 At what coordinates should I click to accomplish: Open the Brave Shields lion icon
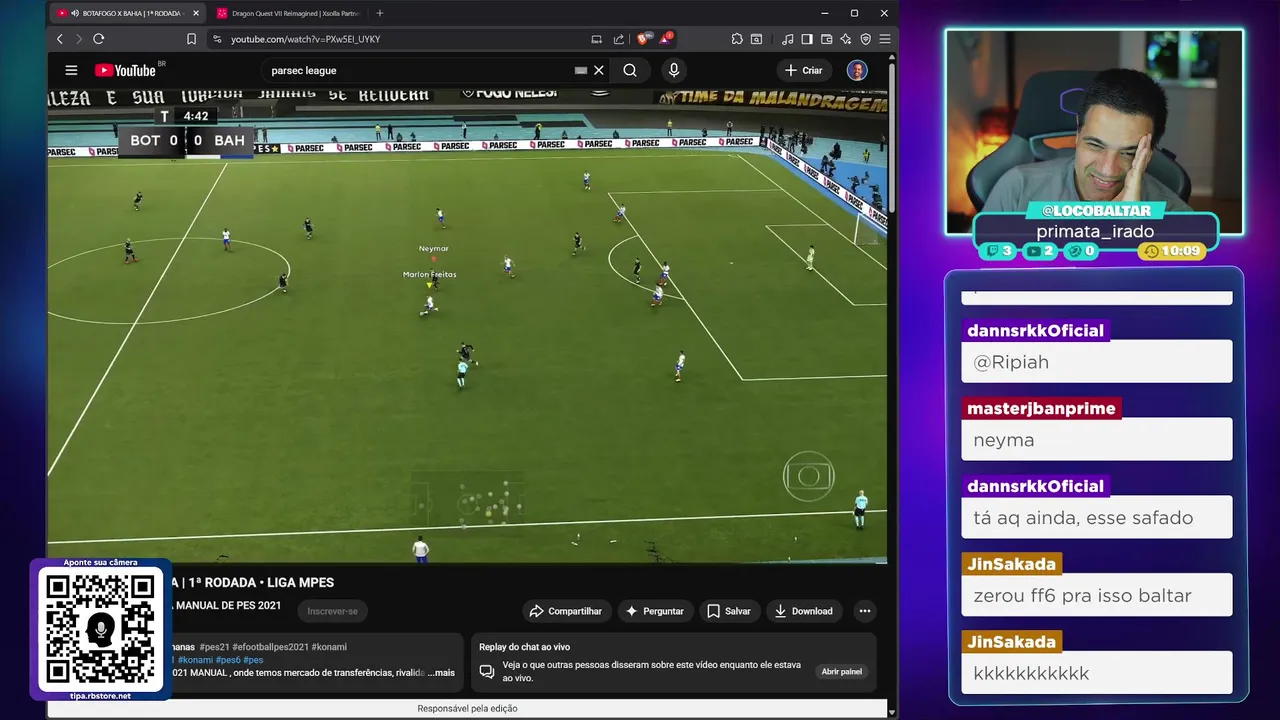click(644, 39)
